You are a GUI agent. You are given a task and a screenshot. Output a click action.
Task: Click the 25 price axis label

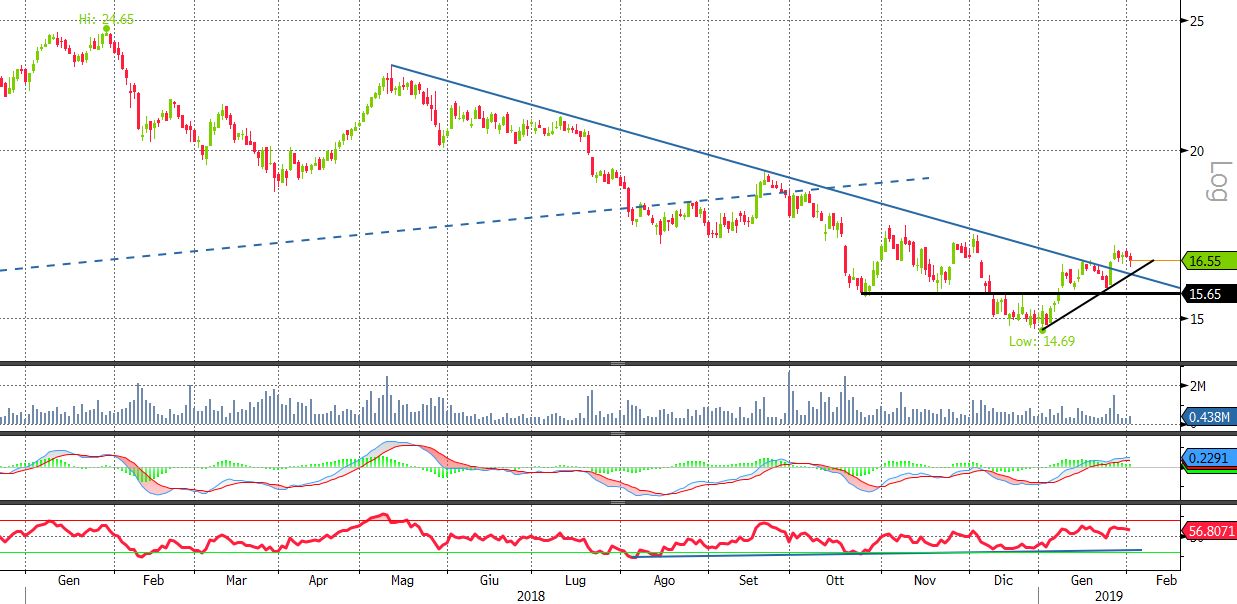1196,21
